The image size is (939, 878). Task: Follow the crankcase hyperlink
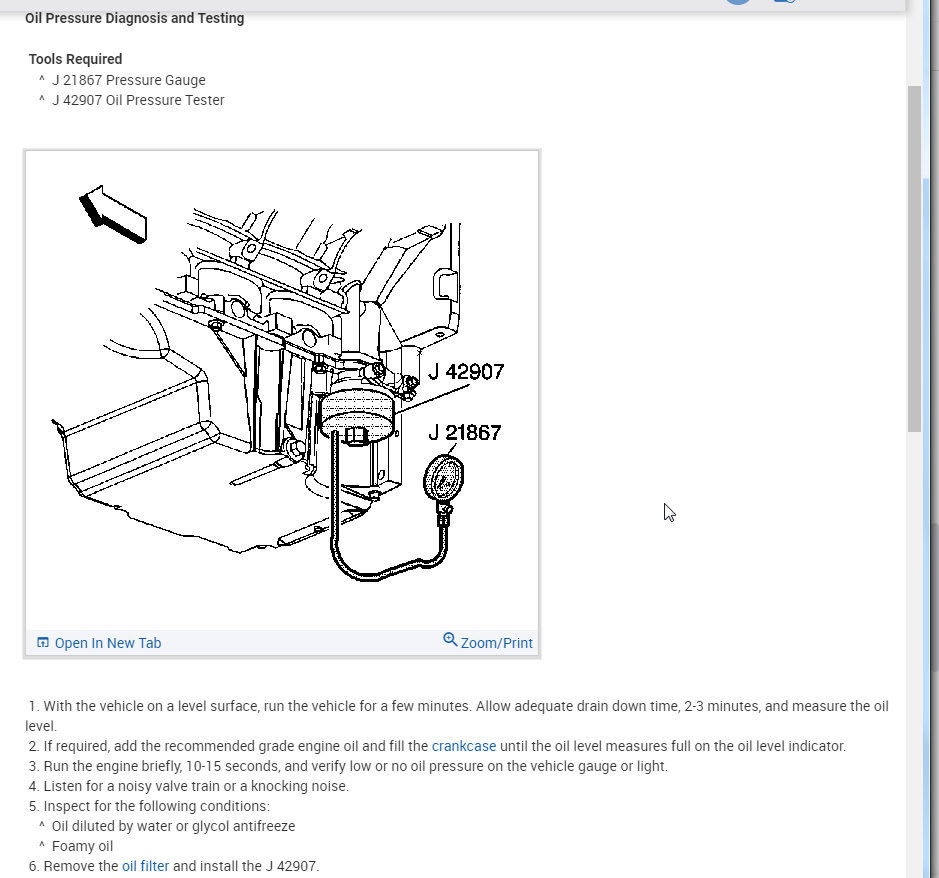tap(464, 746)
